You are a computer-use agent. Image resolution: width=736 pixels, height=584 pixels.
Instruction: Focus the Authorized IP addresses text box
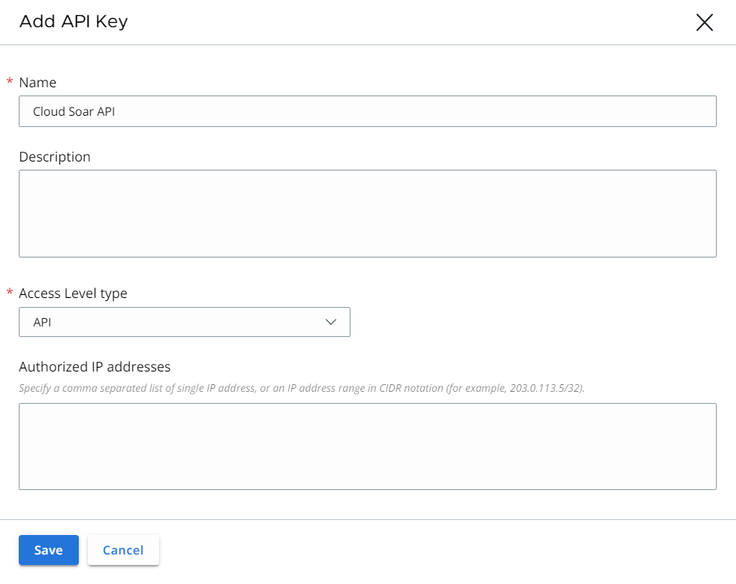coord(367,446)
